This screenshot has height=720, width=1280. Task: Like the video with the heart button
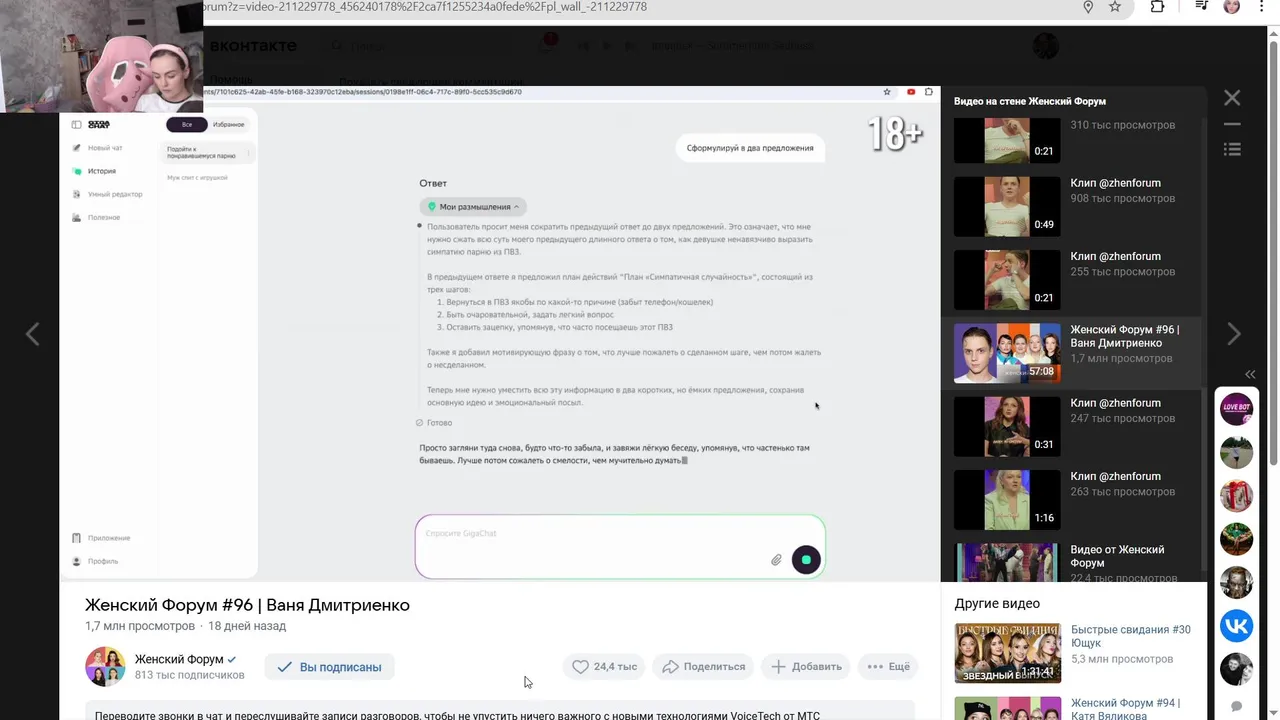click(x=604, y=667)
